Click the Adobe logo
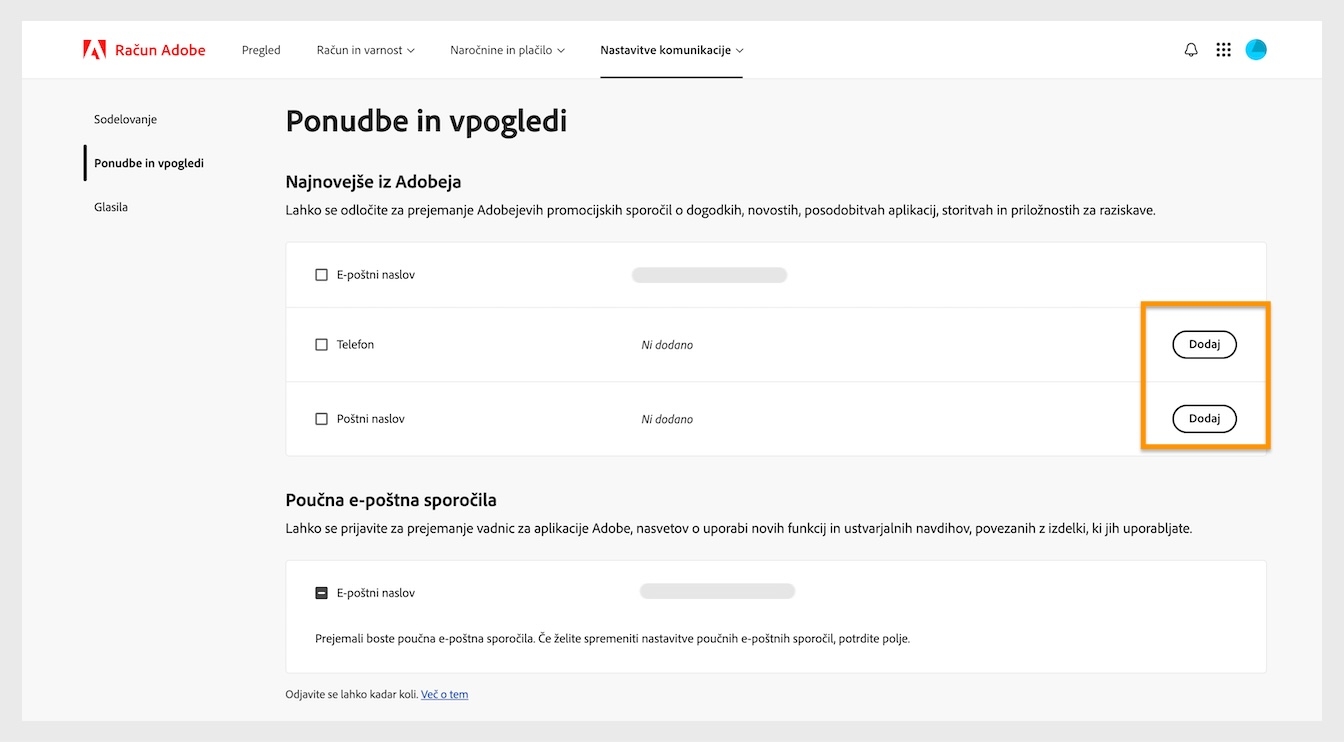 [93, 49]
